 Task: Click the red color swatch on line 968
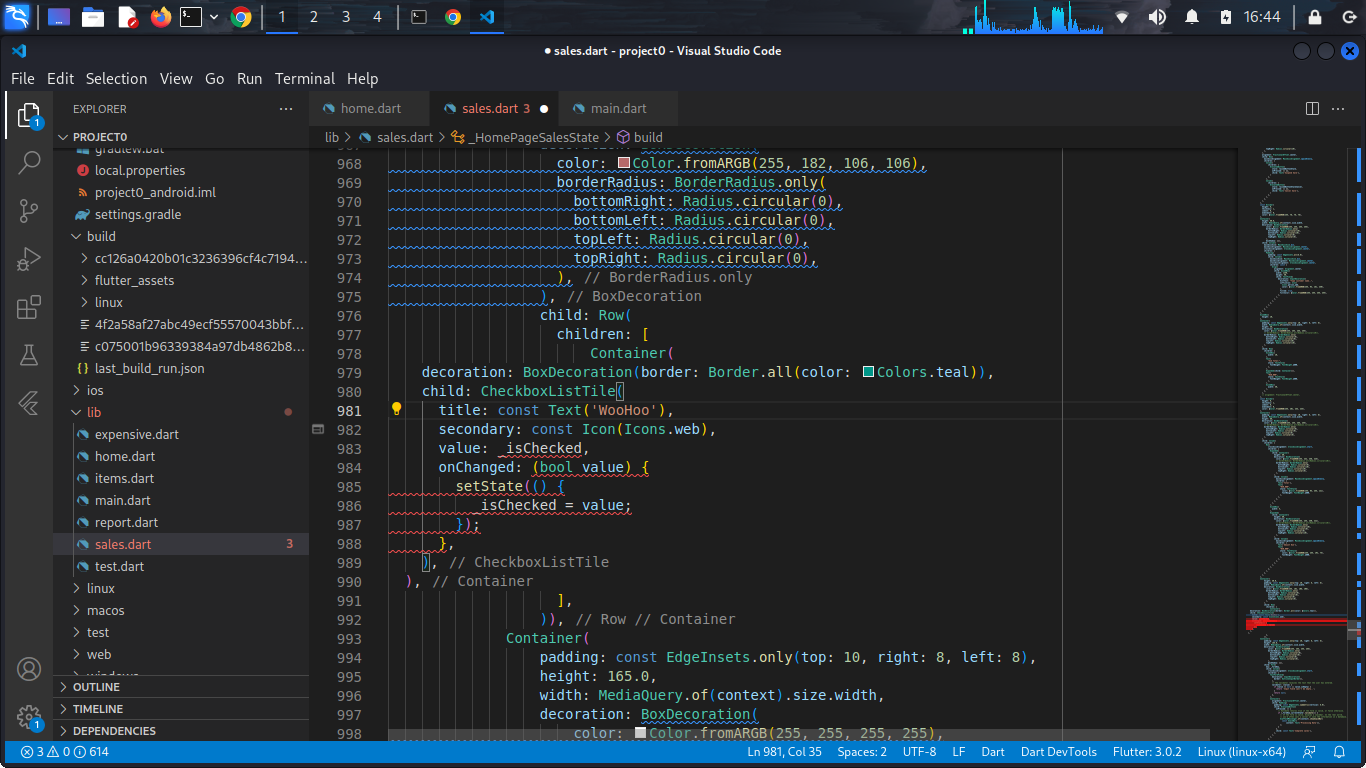[624, 164]
